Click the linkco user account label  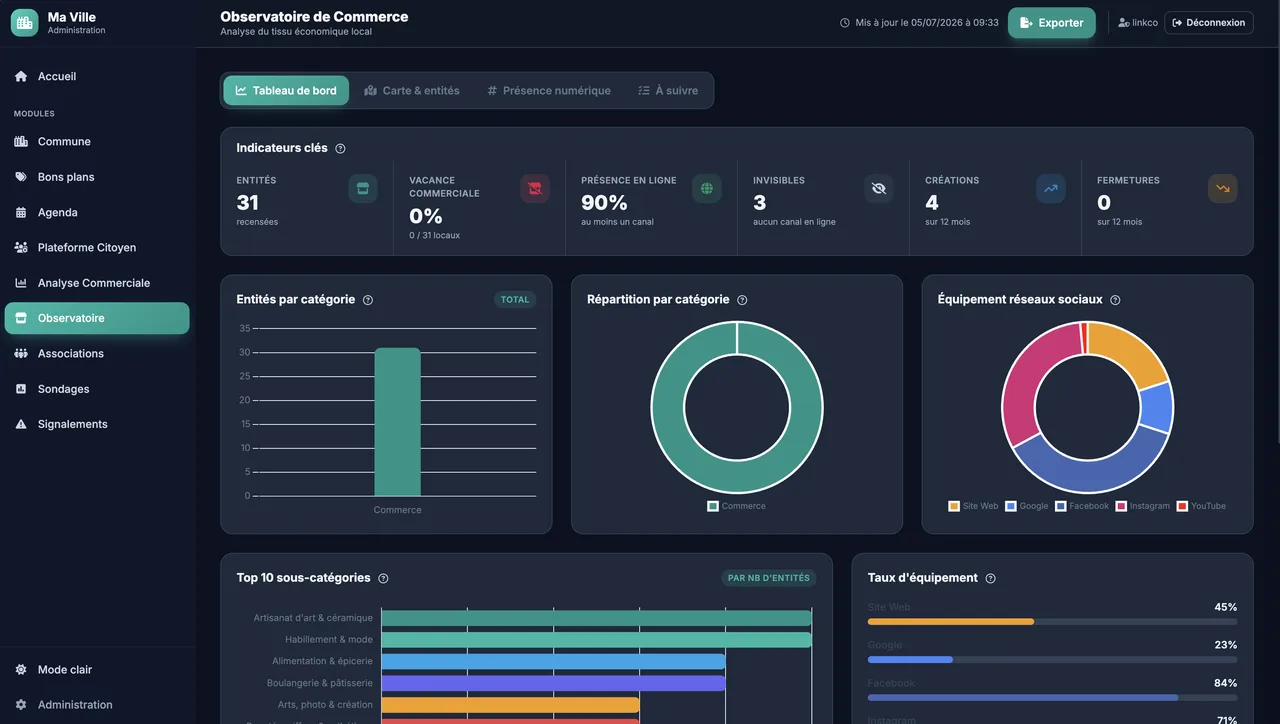[1138, 23]
